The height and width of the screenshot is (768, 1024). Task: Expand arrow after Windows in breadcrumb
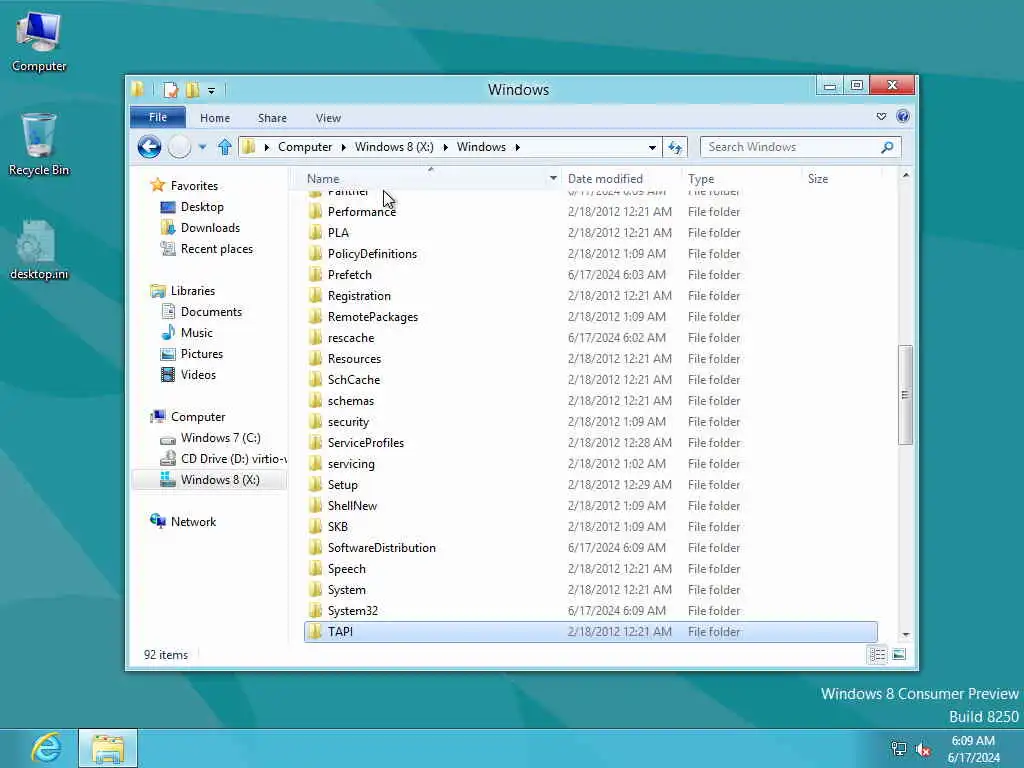(517, 147)
